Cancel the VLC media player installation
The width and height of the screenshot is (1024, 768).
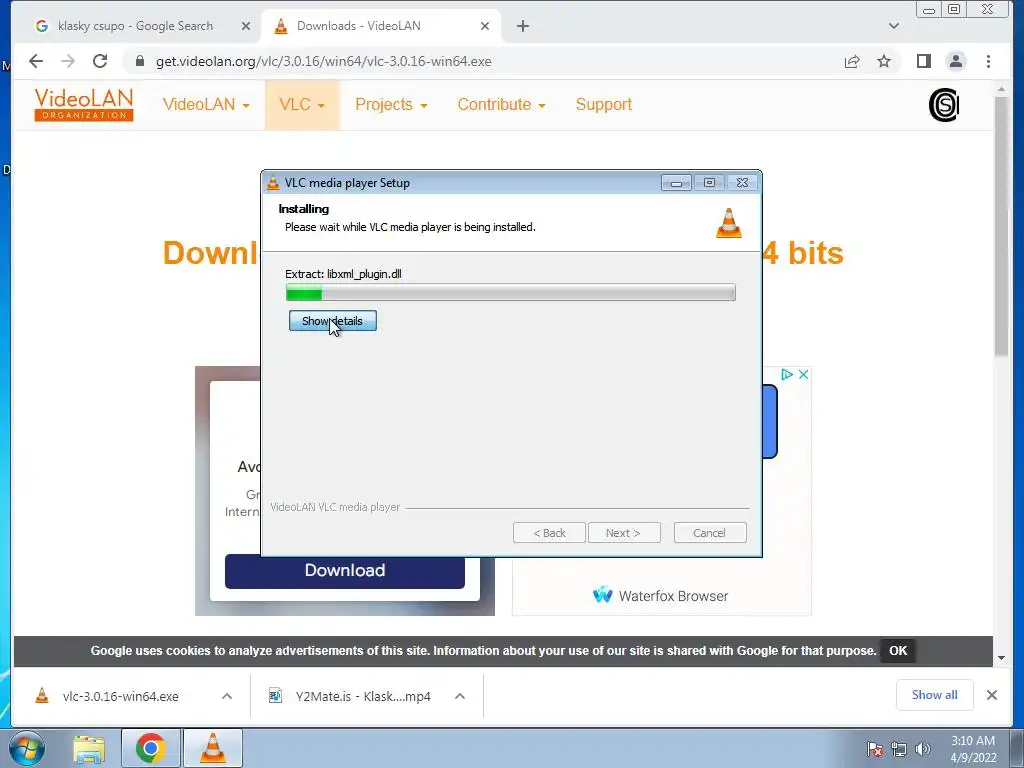coord(709,533)
